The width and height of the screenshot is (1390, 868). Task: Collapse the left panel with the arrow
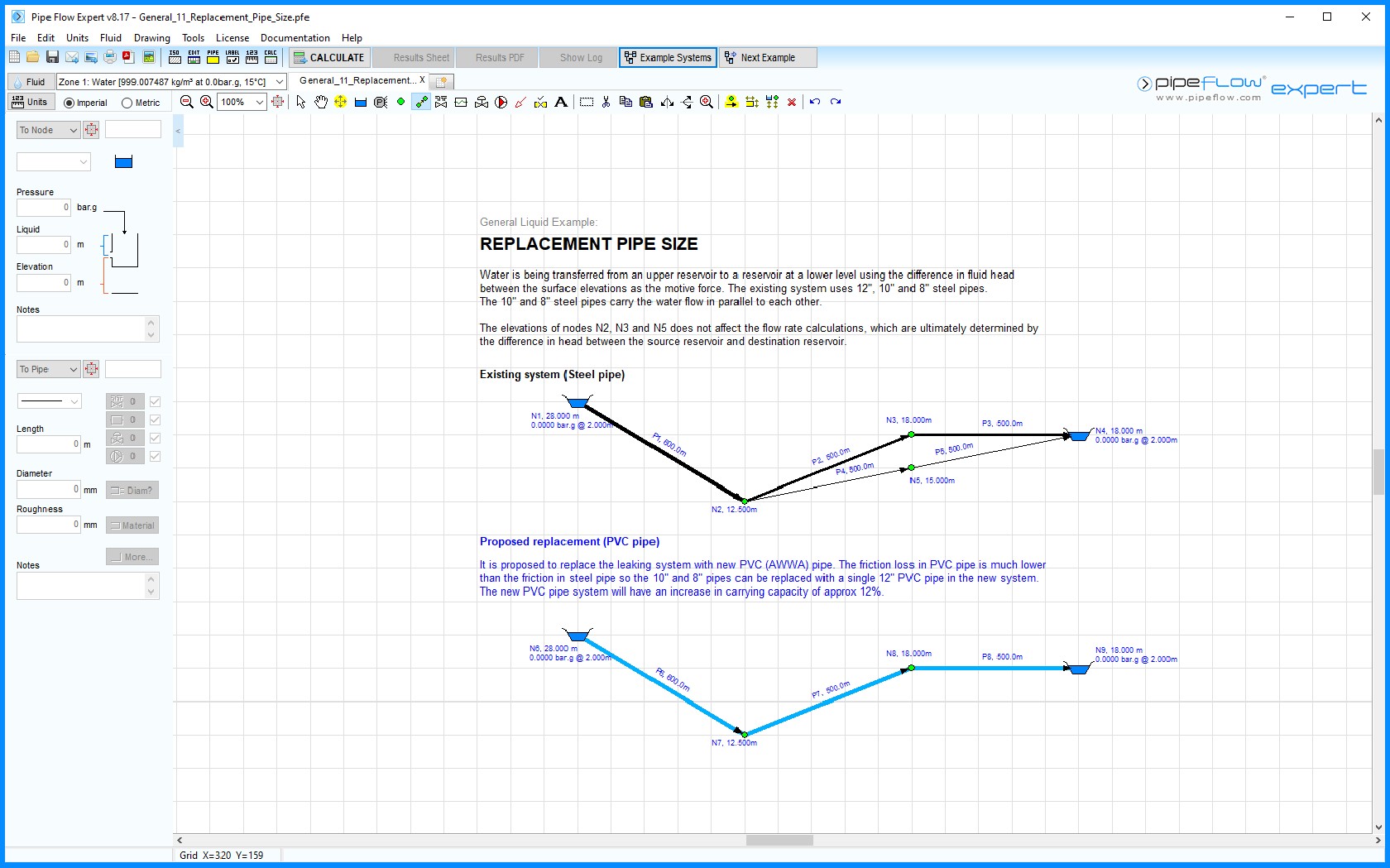click(x=178, y=131)
